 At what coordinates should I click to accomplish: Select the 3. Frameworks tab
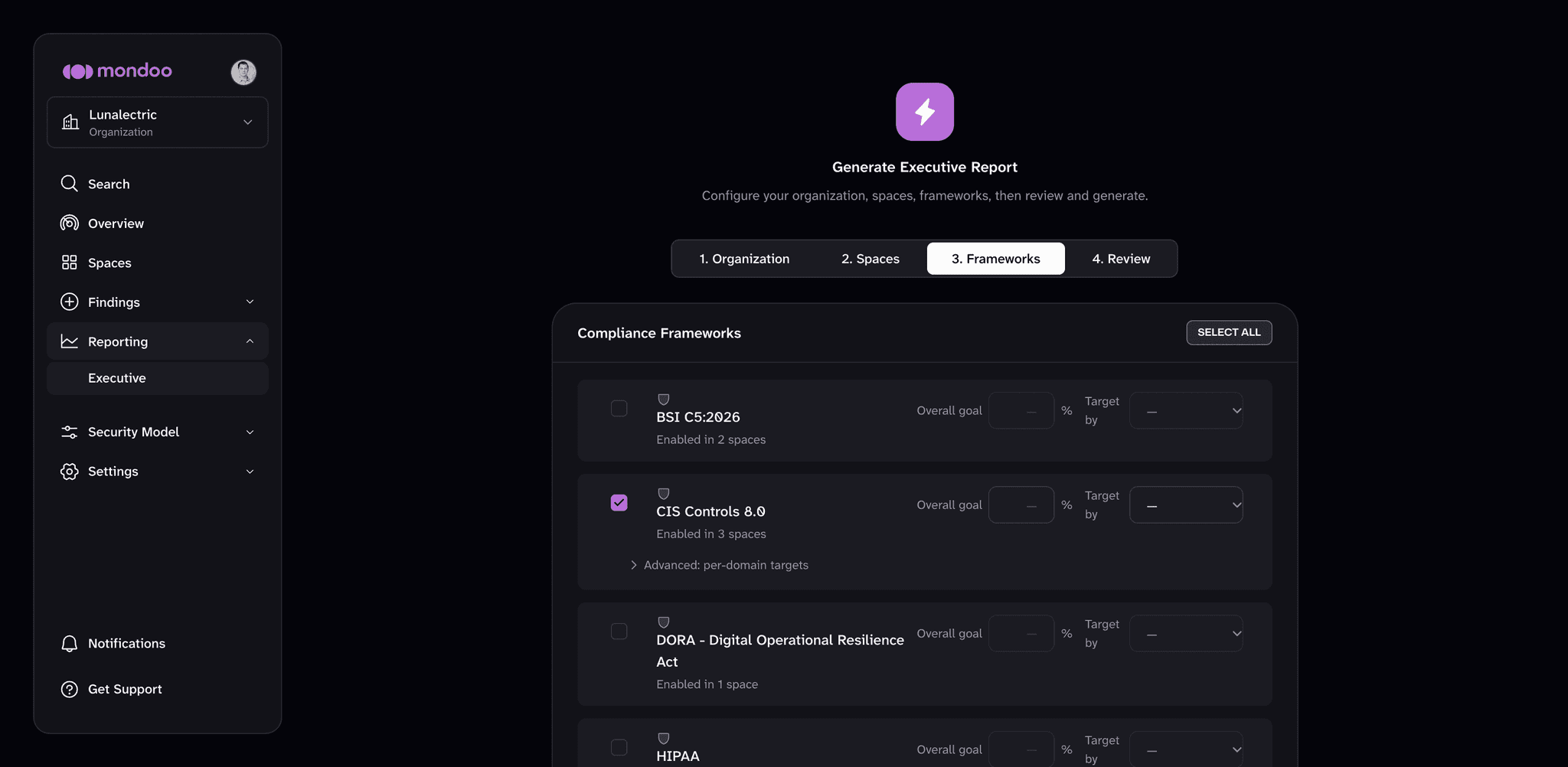click(996, 259)
